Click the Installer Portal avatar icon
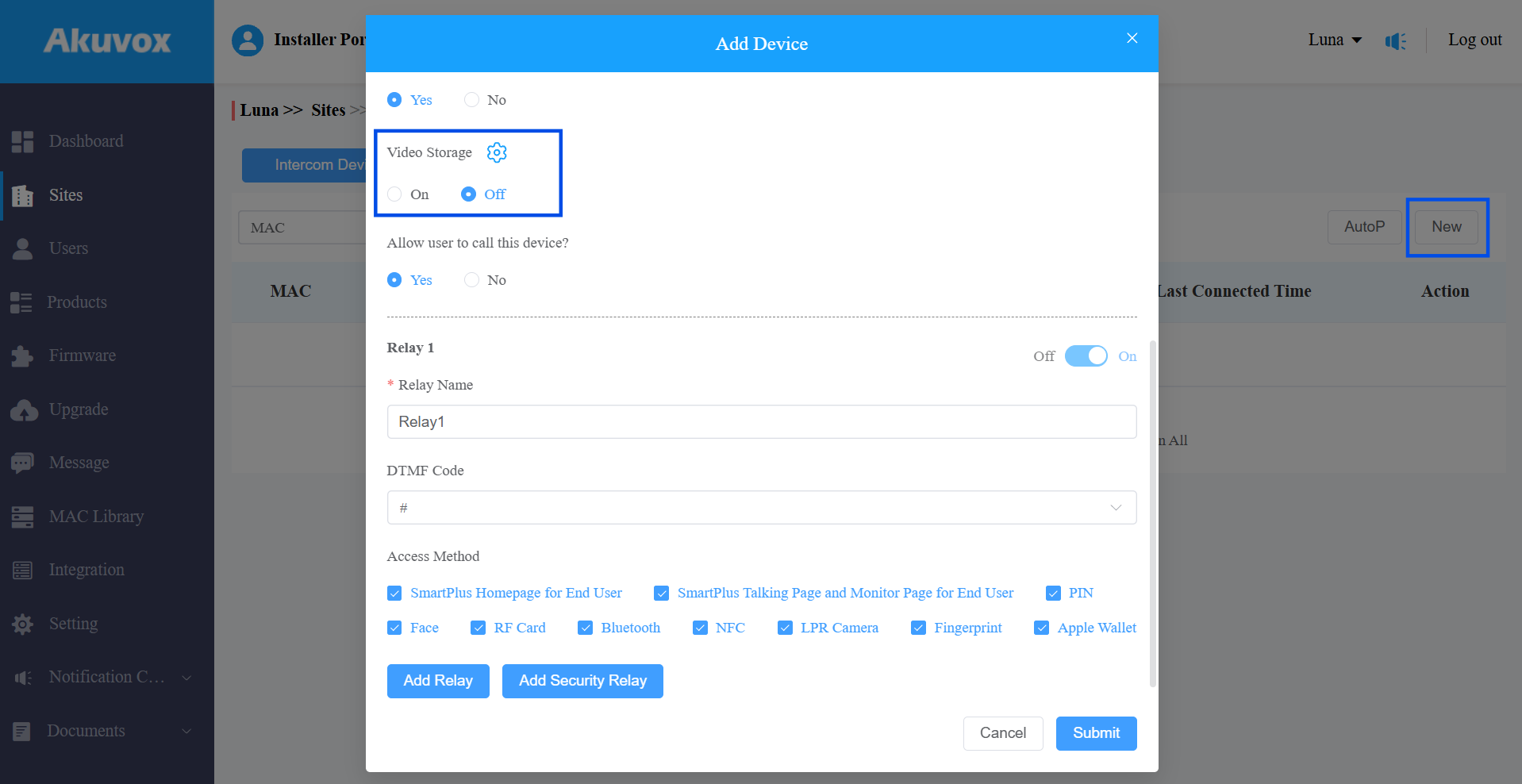Screen dimensions: 1522x784 point(248,40)
